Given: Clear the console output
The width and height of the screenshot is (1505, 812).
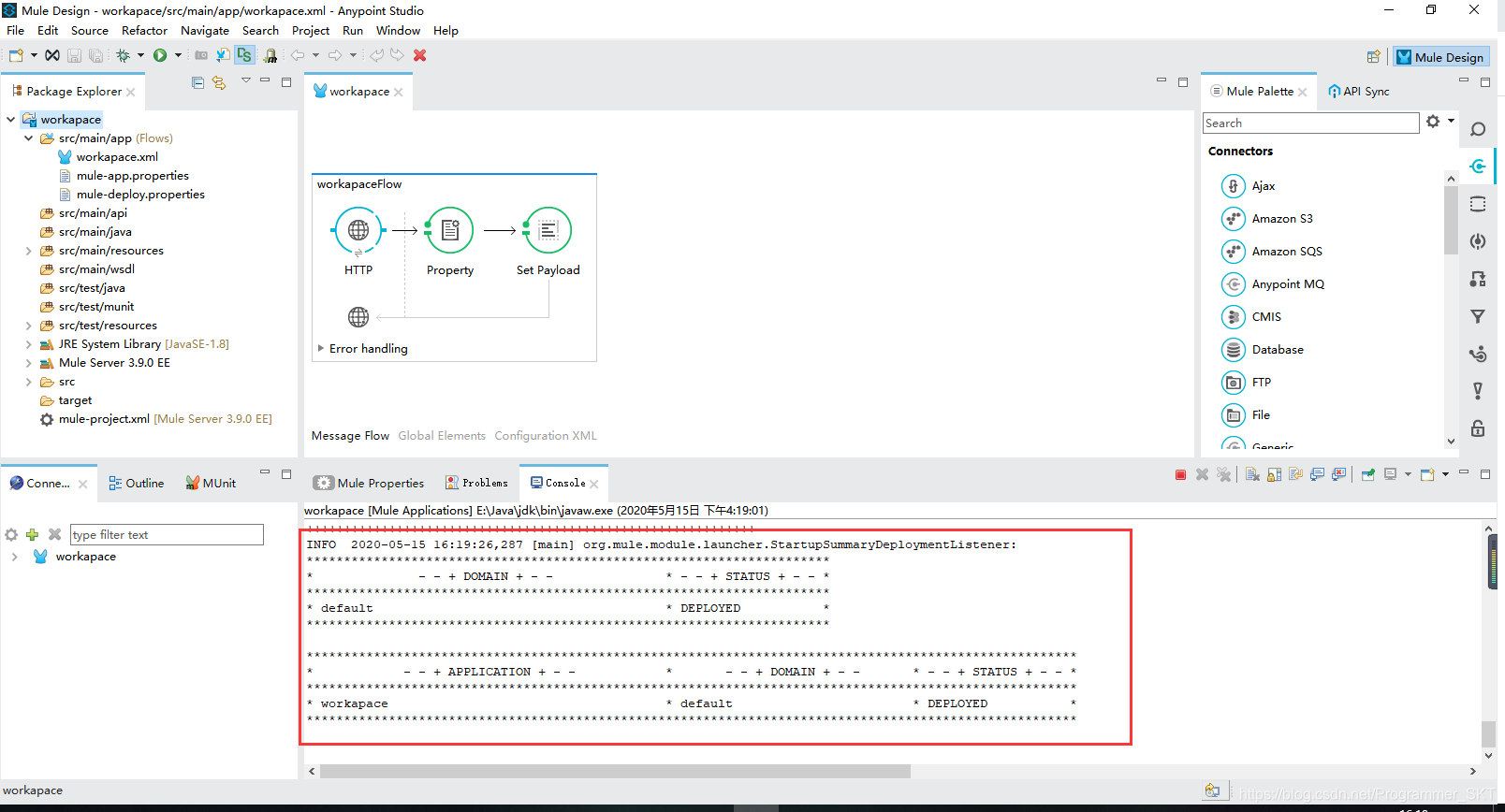Looking at the screenshot, I should 1252,475.
